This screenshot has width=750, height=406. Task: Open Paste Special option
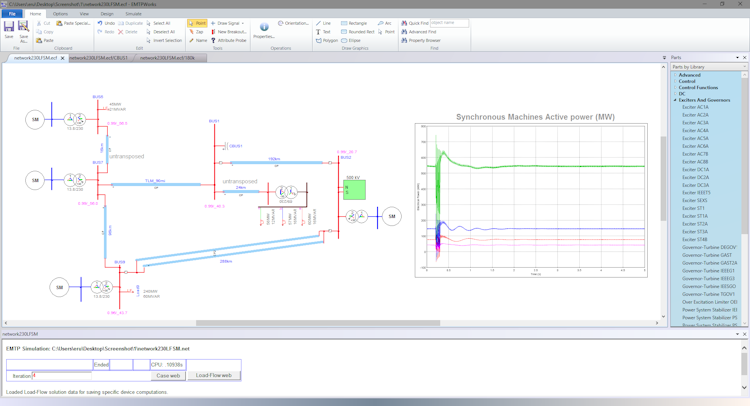(73, 23)
